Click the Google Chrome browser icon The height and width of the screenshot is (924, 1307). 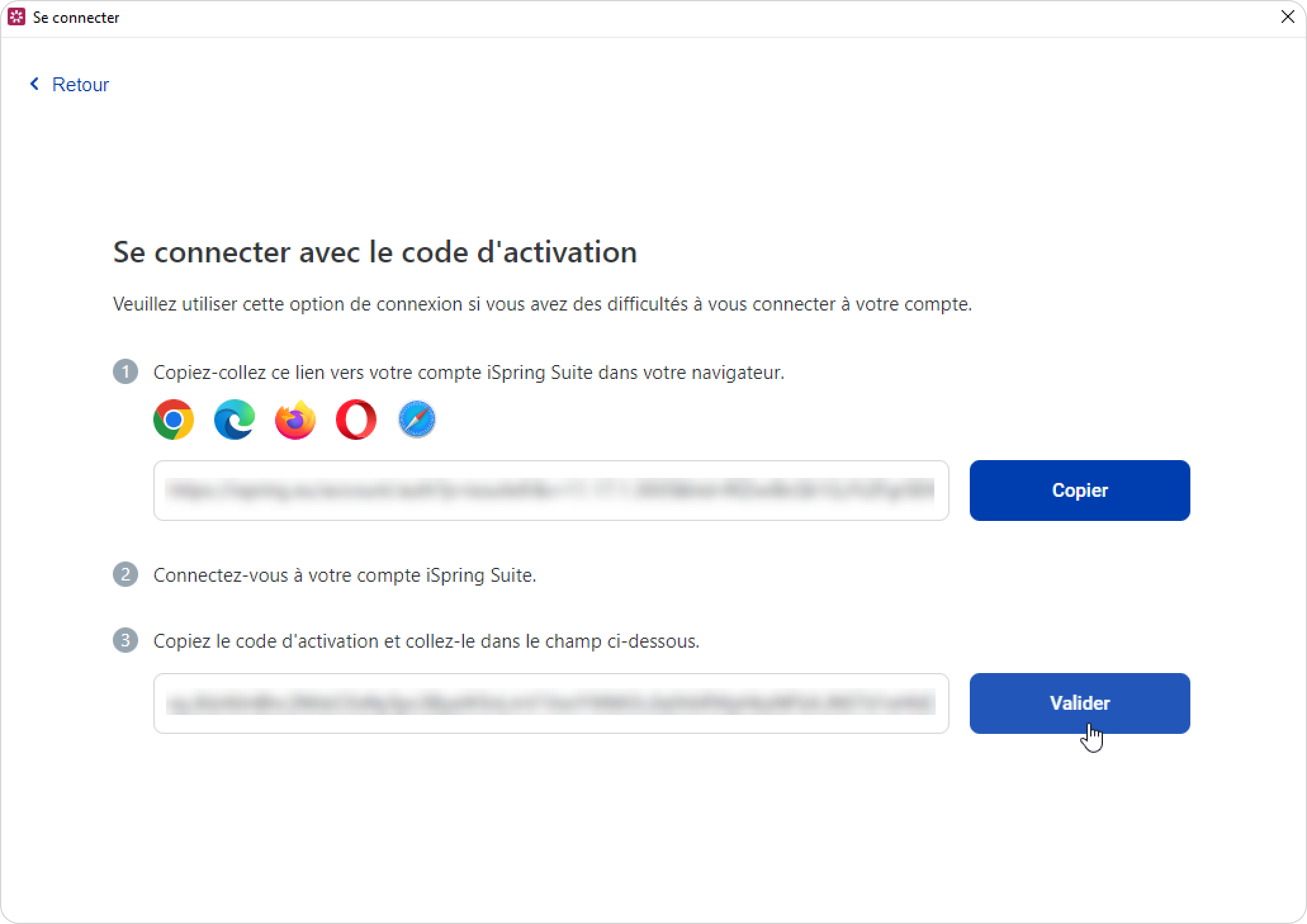174,420
